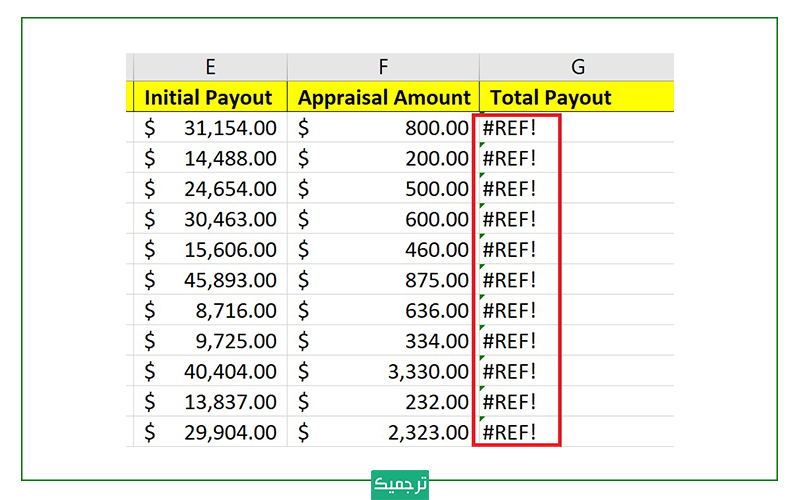The width and height of the screenshot is (800, 500).
Task: Select the cell with 8,716.00
Action: 209,311
